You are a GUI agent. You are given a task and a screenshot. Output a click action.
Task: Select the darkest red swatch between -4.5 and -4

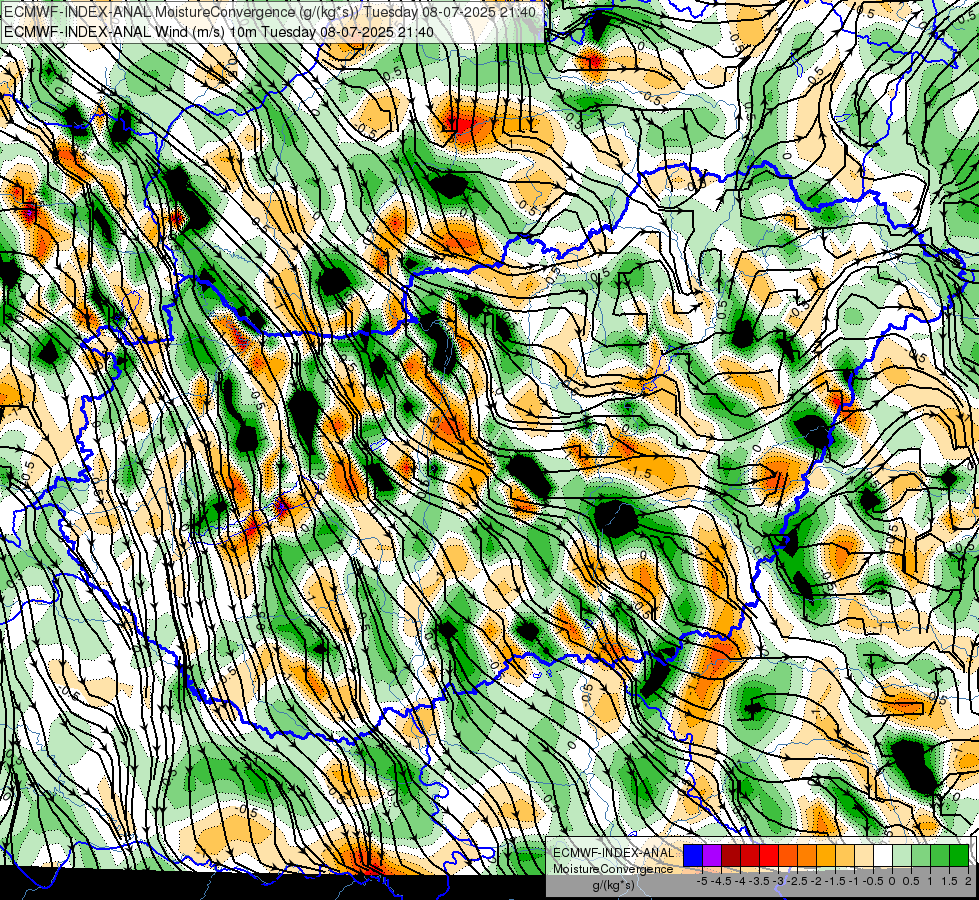point(731,855)
